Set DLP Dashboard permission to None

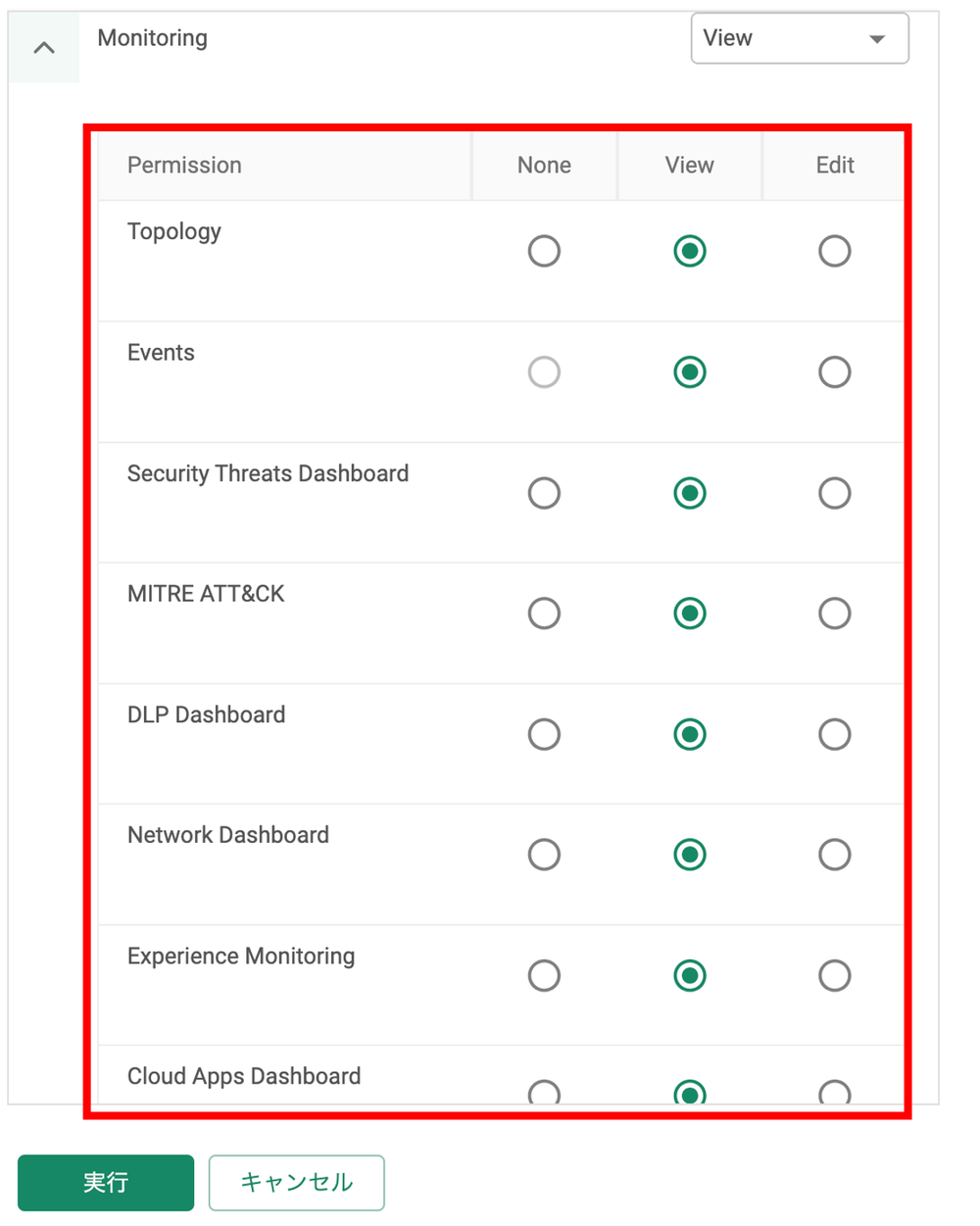click(544, 735)
